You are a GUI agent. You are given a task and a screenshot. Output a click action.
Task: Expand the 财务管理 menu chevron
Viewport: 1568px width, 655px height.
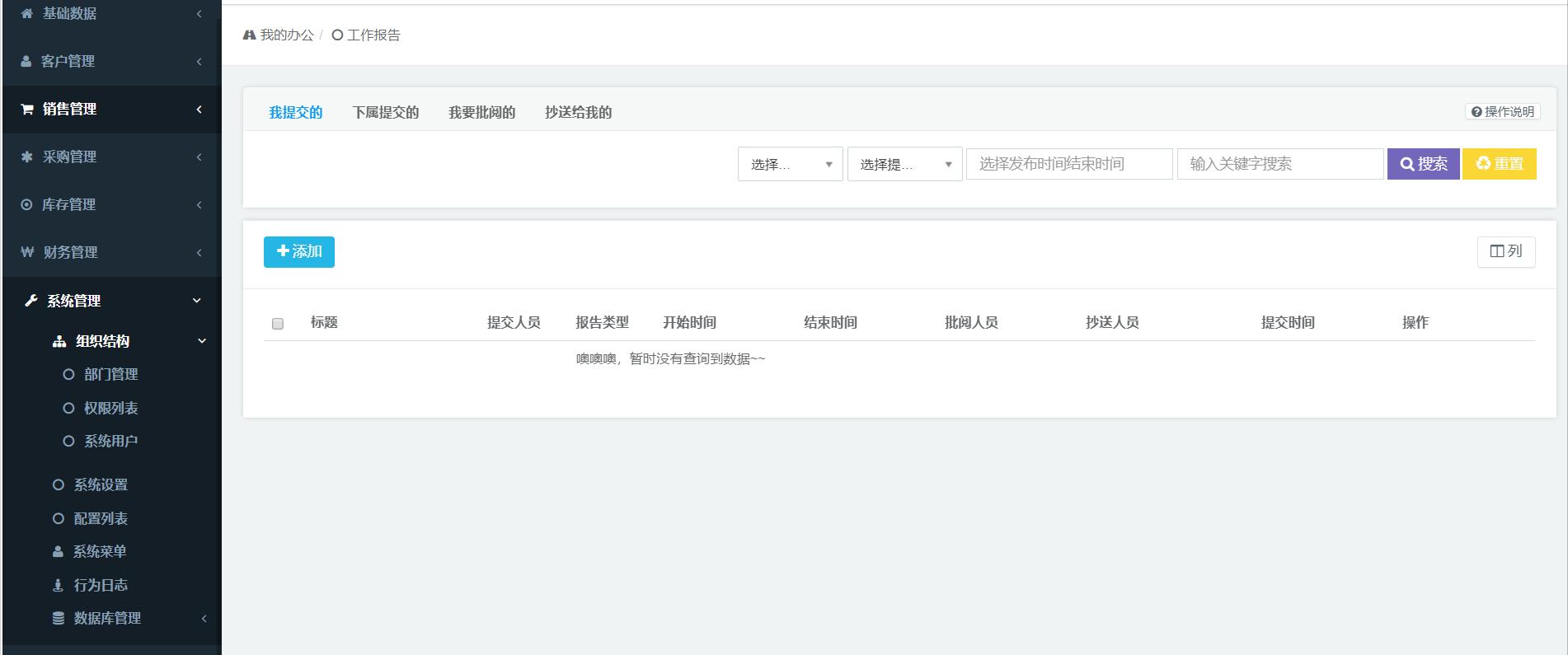pyautogui.click(x=200, y=252)
